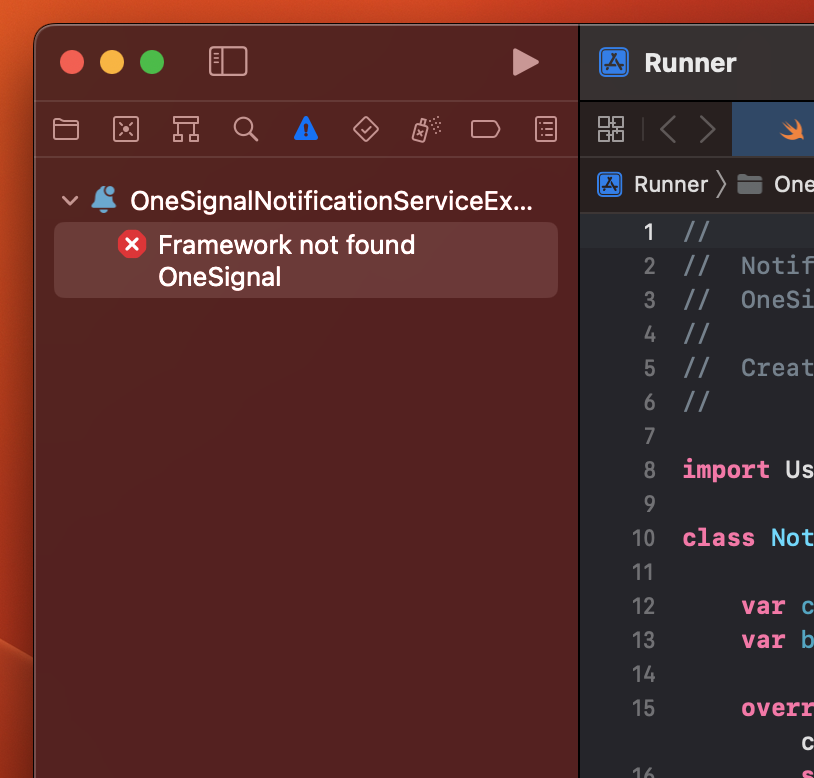
Task: Switch to the Symbol navigator
Action: coord(185,129)
